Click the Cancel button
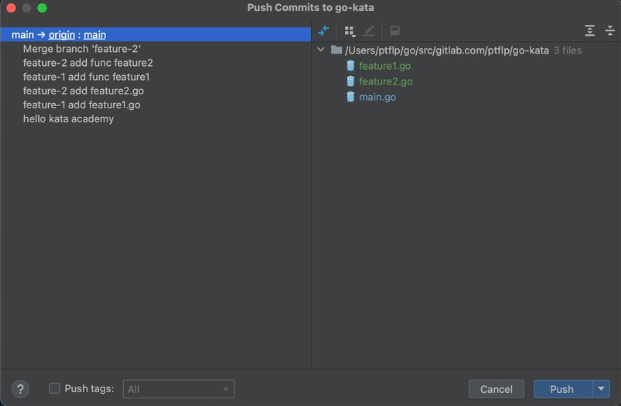Image resolution: width=621 pixels, height=406 pixels. 496,389
